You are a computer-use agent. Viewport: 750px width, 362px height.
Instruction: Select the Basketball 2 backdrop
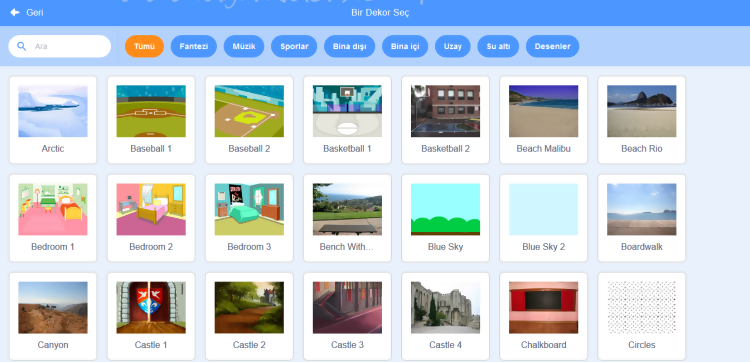pyautogui.click(x=445, y=120)
